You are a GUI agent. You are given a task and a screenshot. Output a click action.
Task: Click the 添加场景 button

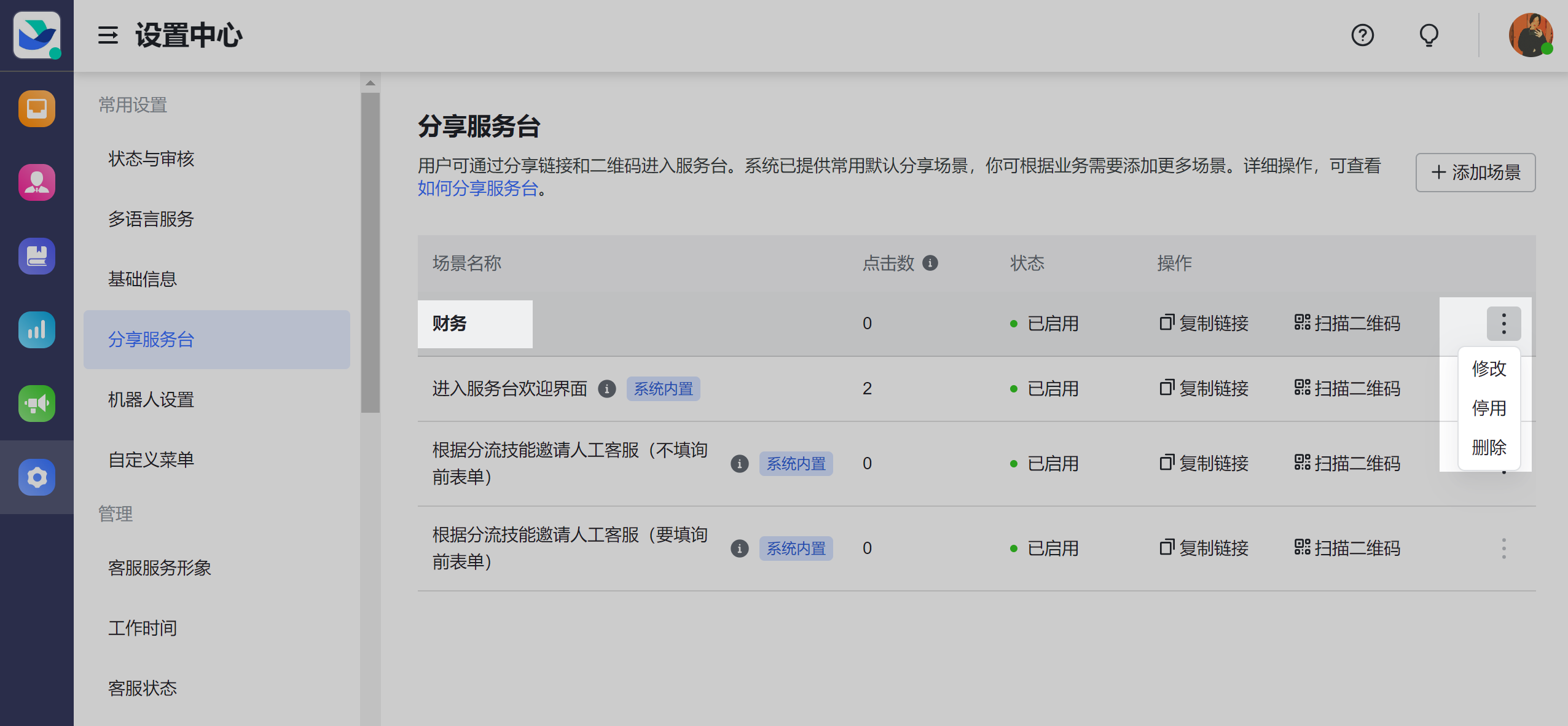[x=1475, y=173]
